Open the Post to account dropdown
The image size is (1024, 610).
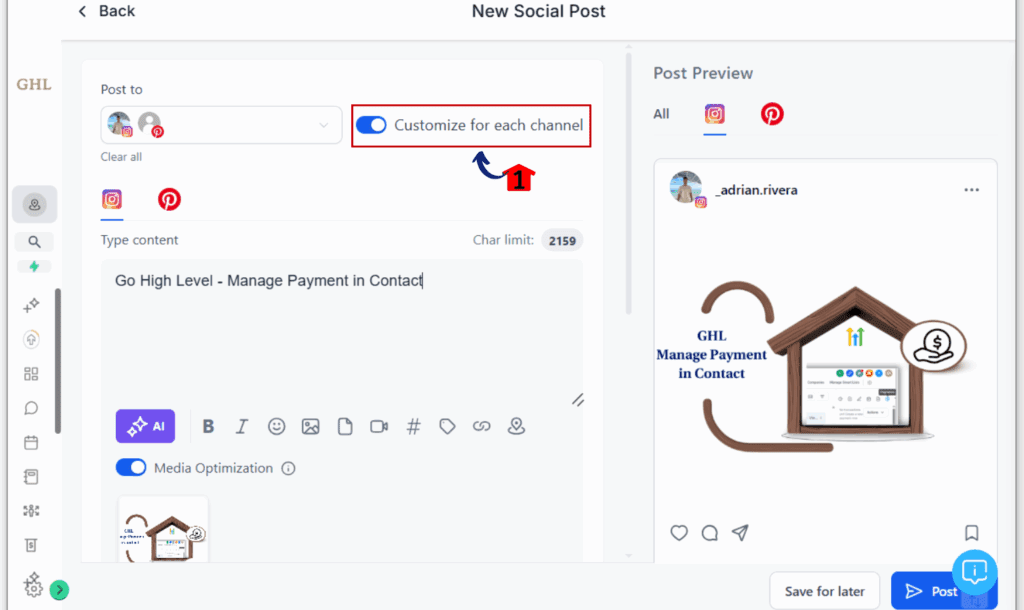pos(221,125)
